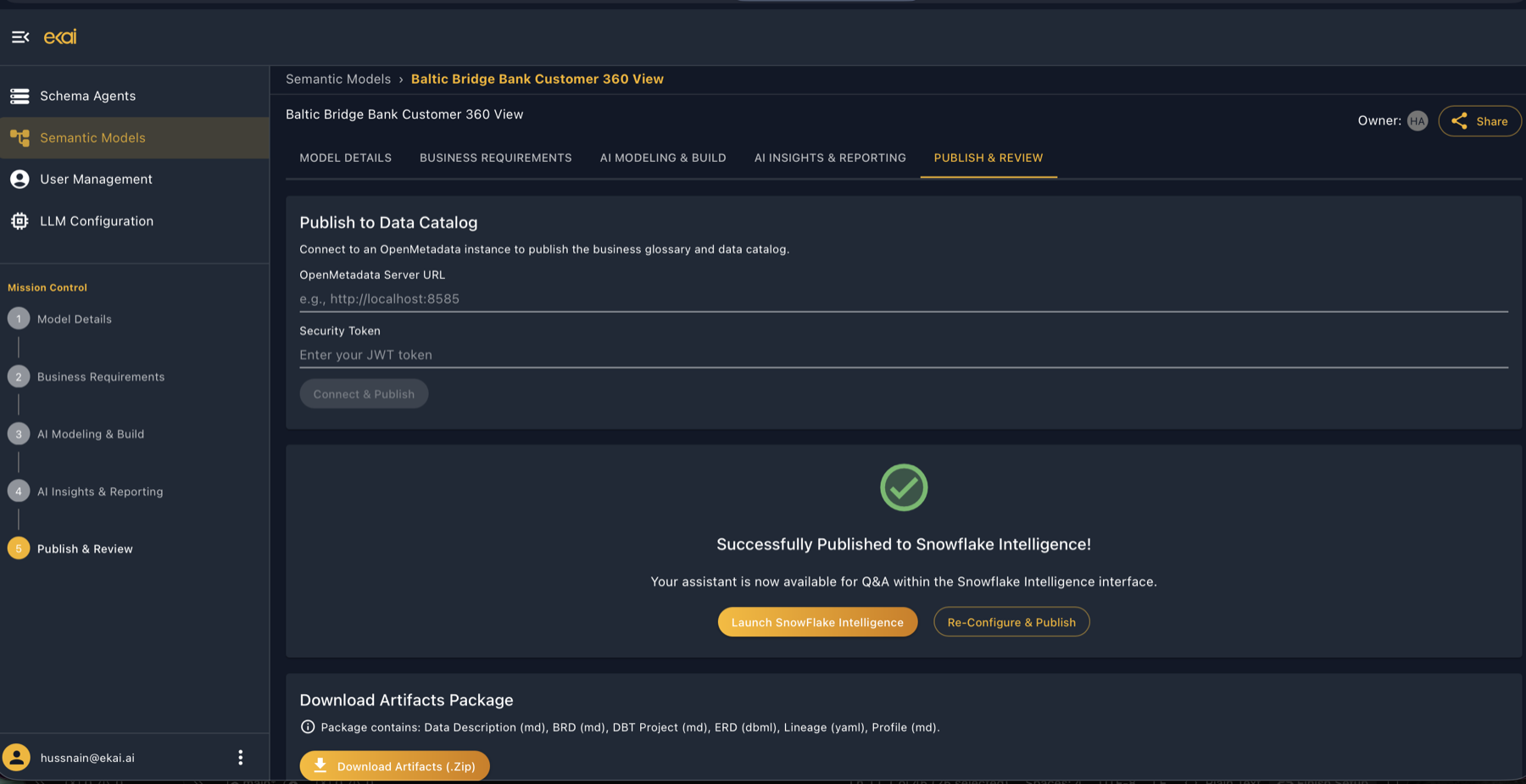Jump to Model Details step label
Viewport: 1526px width, 784px height.
[x=75, y=319]
